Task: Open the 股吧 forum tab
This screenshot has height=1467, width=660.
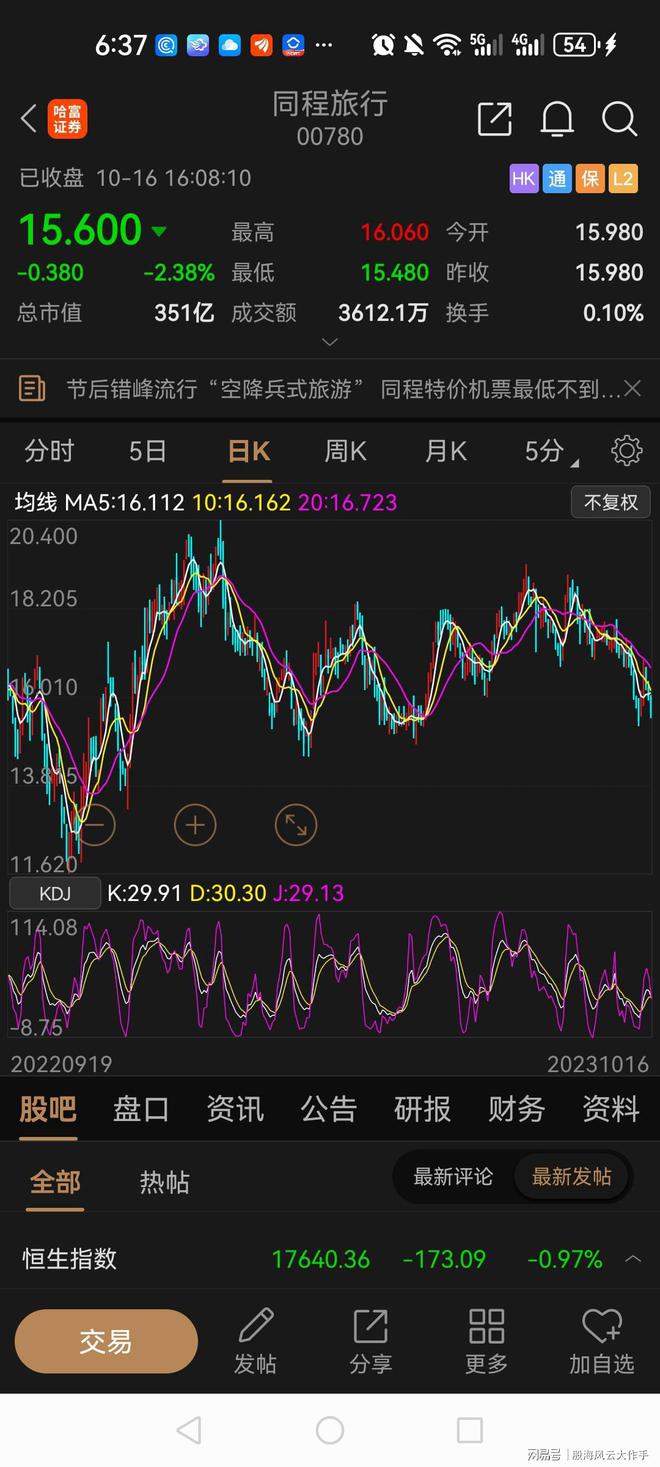Action: coord(48,1109)
